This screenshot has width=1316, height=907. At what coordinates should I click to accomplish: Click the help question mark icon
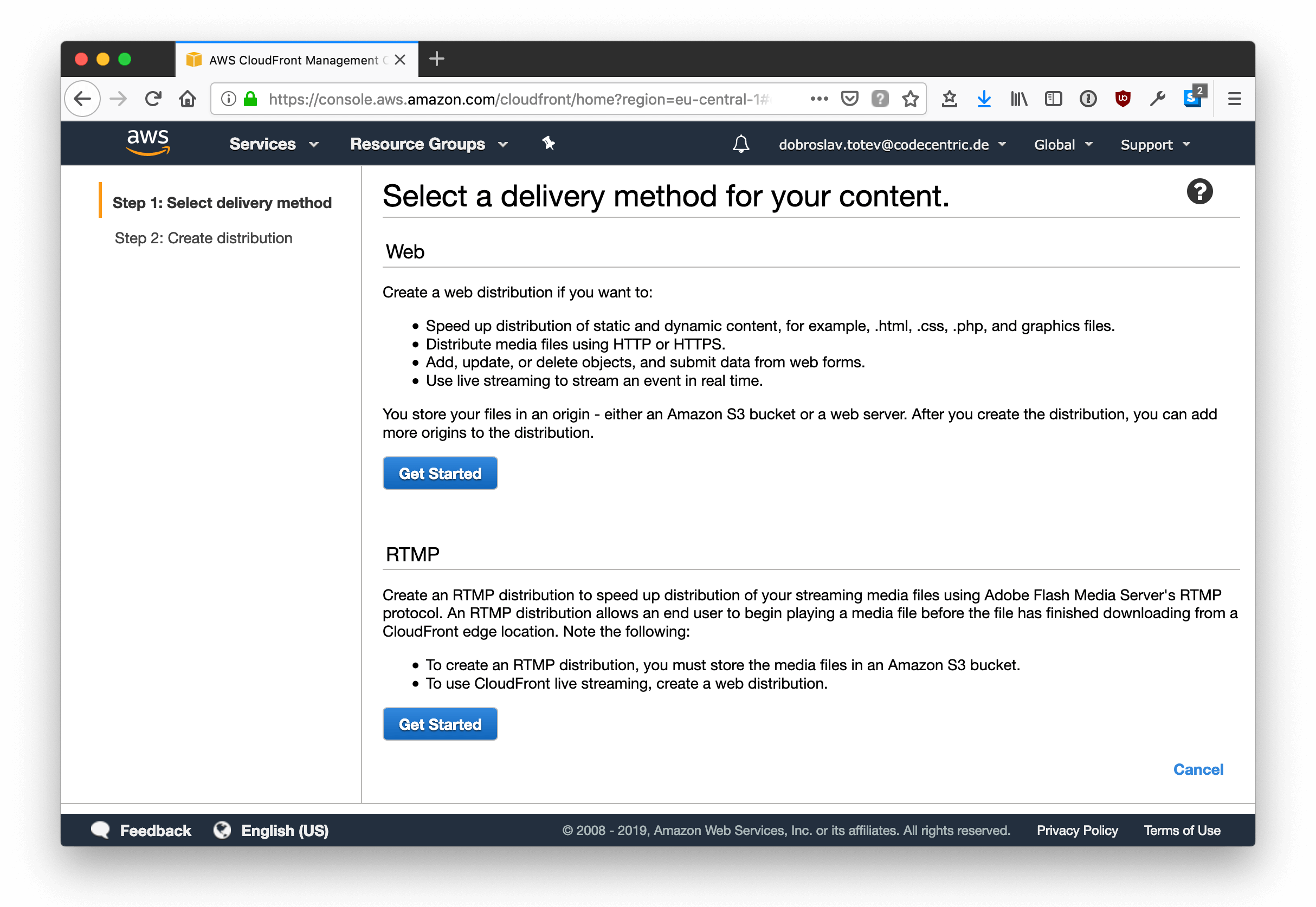click(1199, 192)
